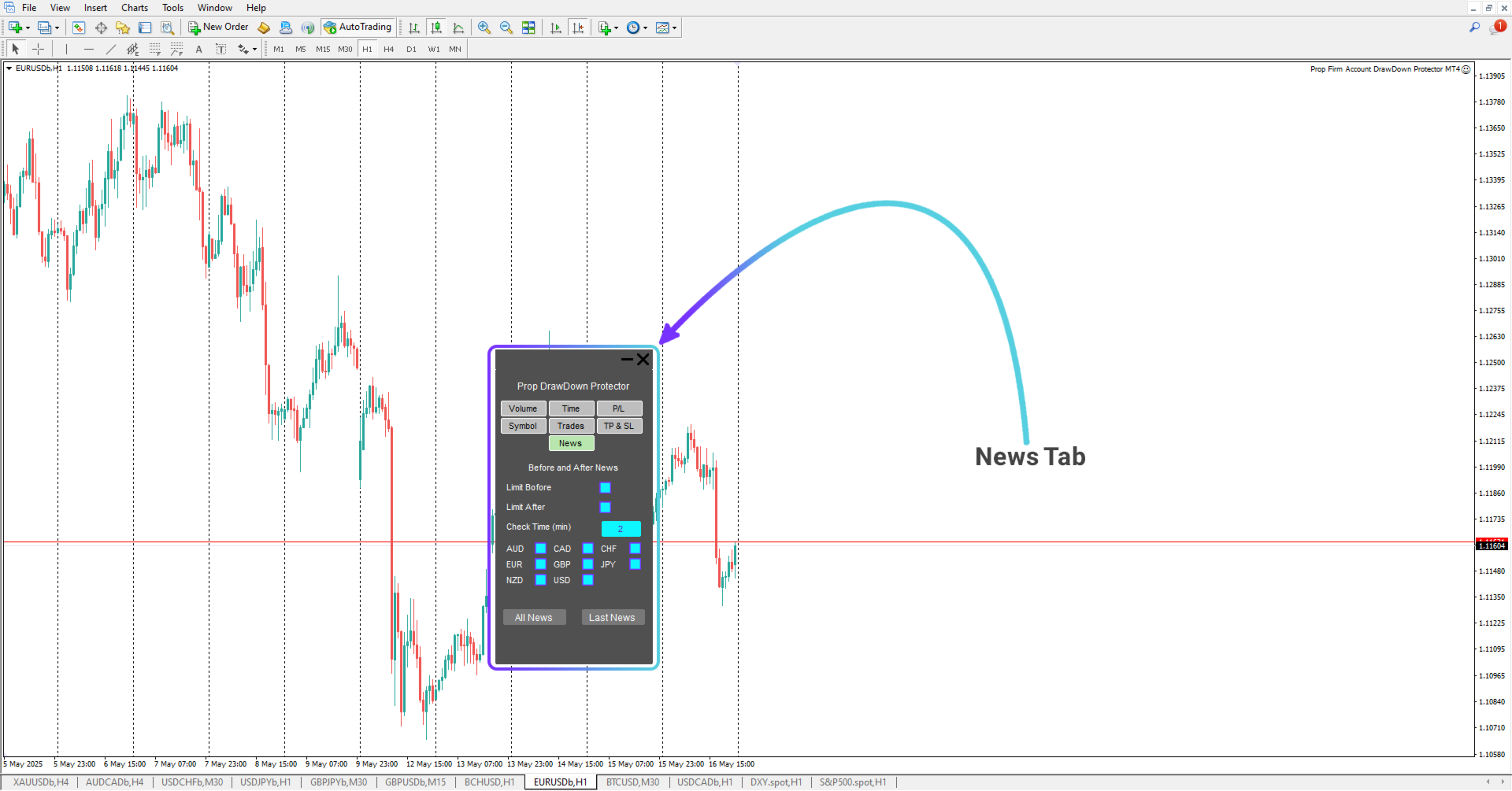This screenshot has height=791, width=1512.
Task: Toggle AutoTrading on
Action: 358,27
